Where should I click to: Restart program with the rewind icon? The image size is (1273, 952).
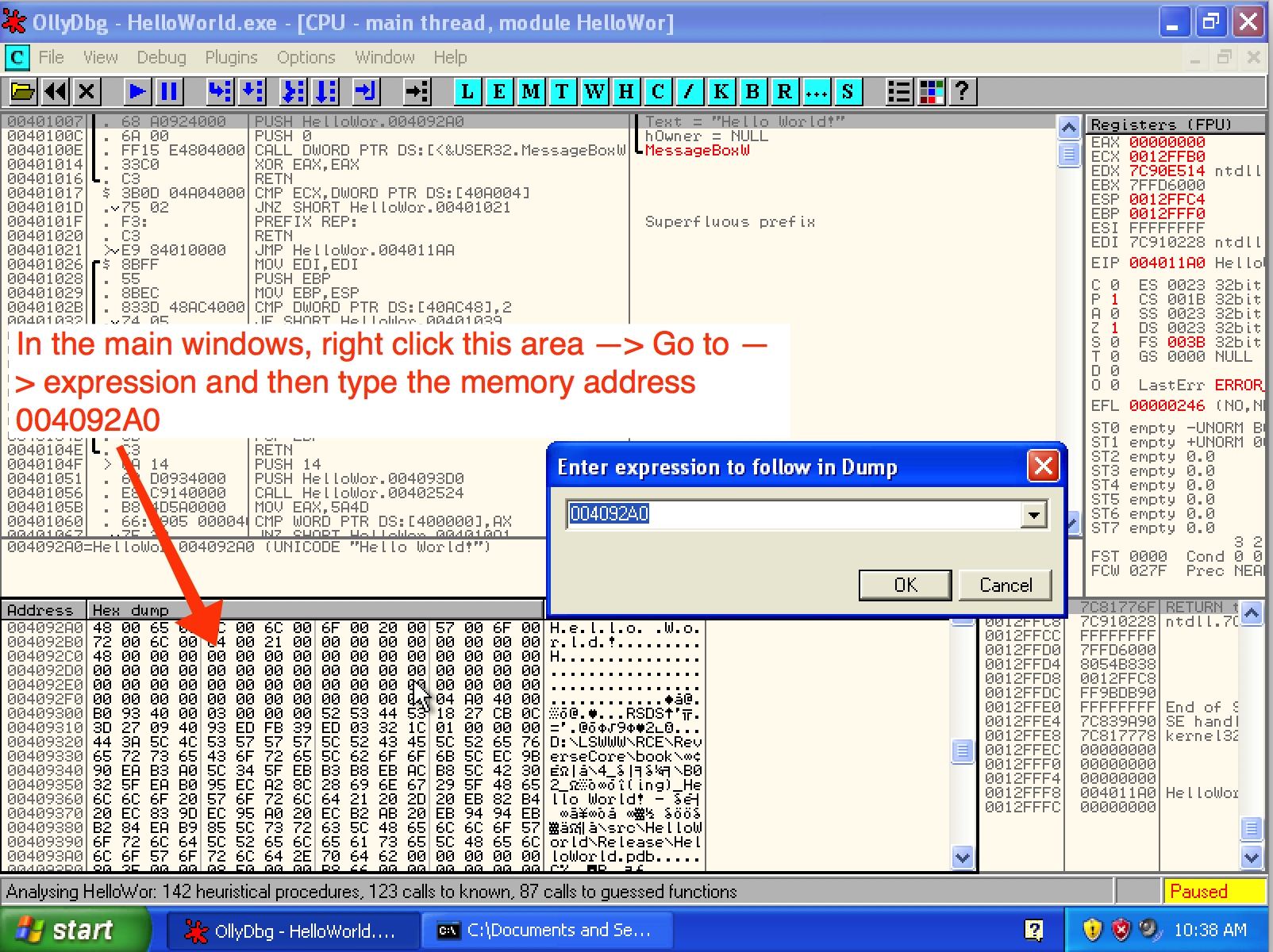pyautogui.click(x=56, y=92)
